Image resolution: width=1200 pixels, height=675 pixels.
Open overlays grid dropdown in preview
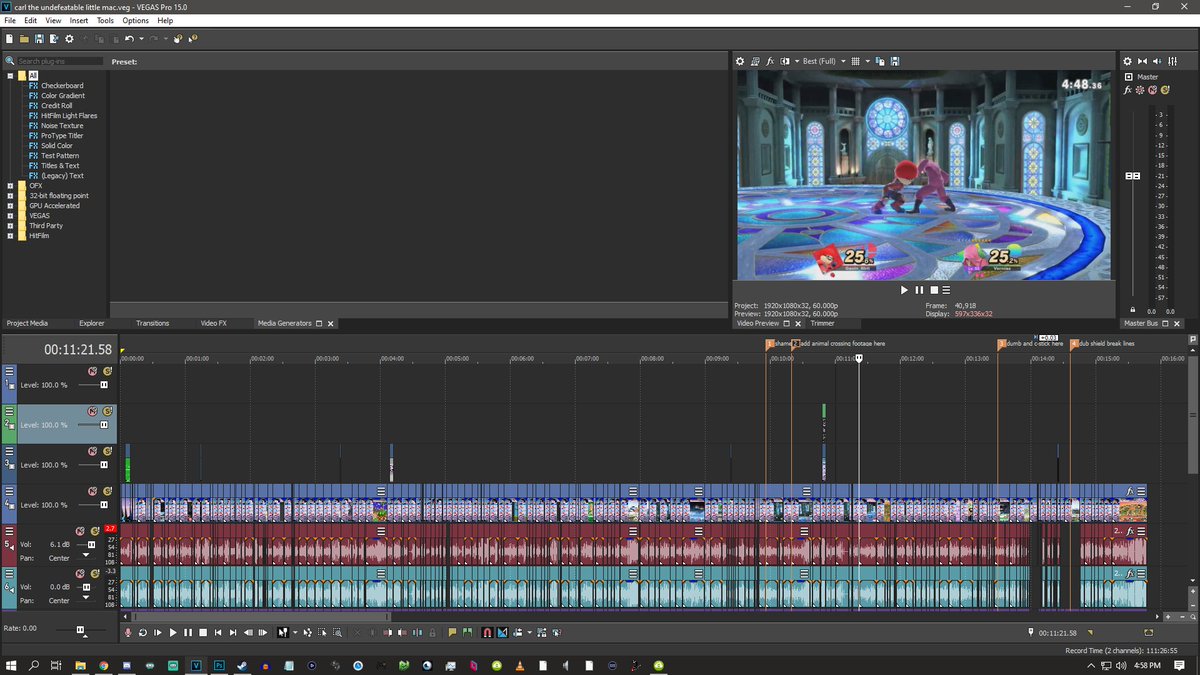pyautogui.click(x=868, y=61)
